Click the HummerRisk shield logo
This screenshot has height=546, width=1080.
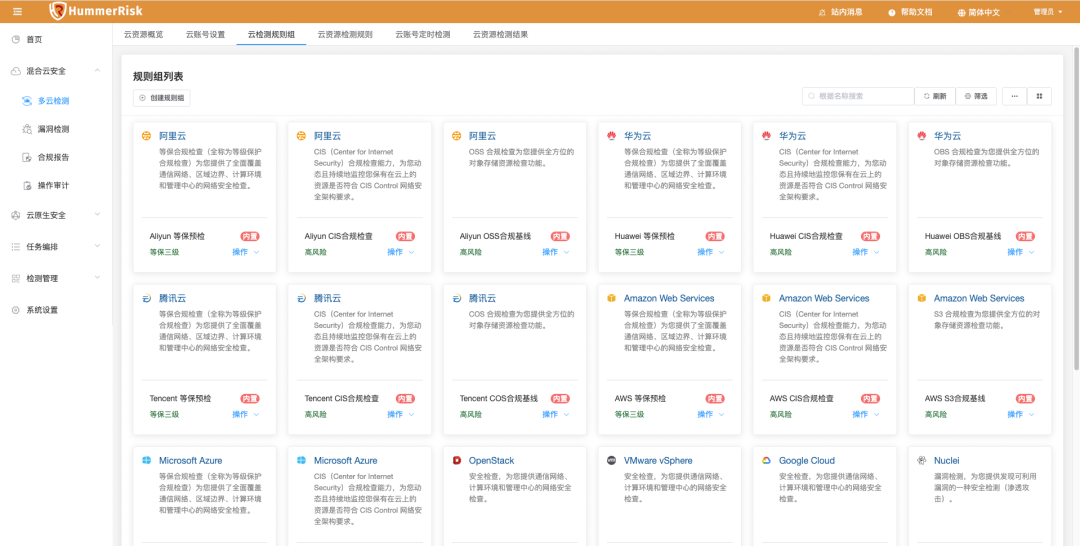click(x=58, y=11)
